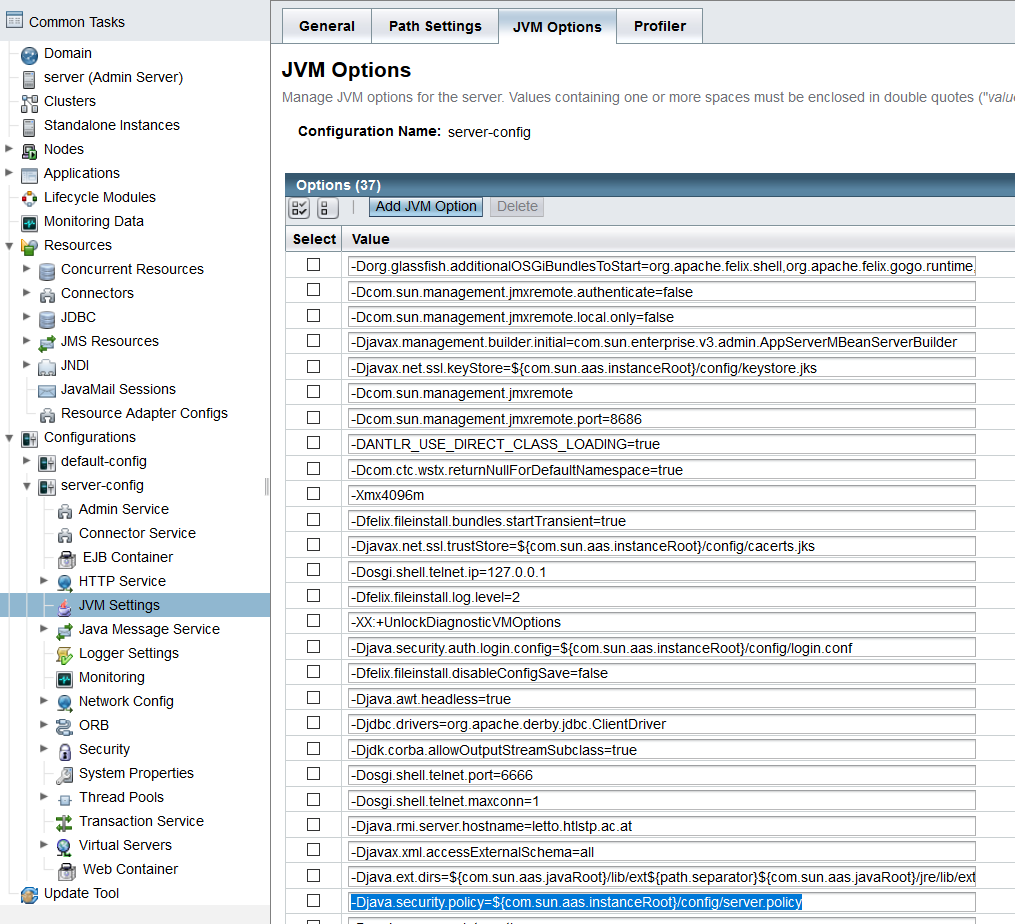The width and height of the screenshot is (1015, 924).
Task: Click the Monitoring Data icon
Action: (x=29, y=222)
